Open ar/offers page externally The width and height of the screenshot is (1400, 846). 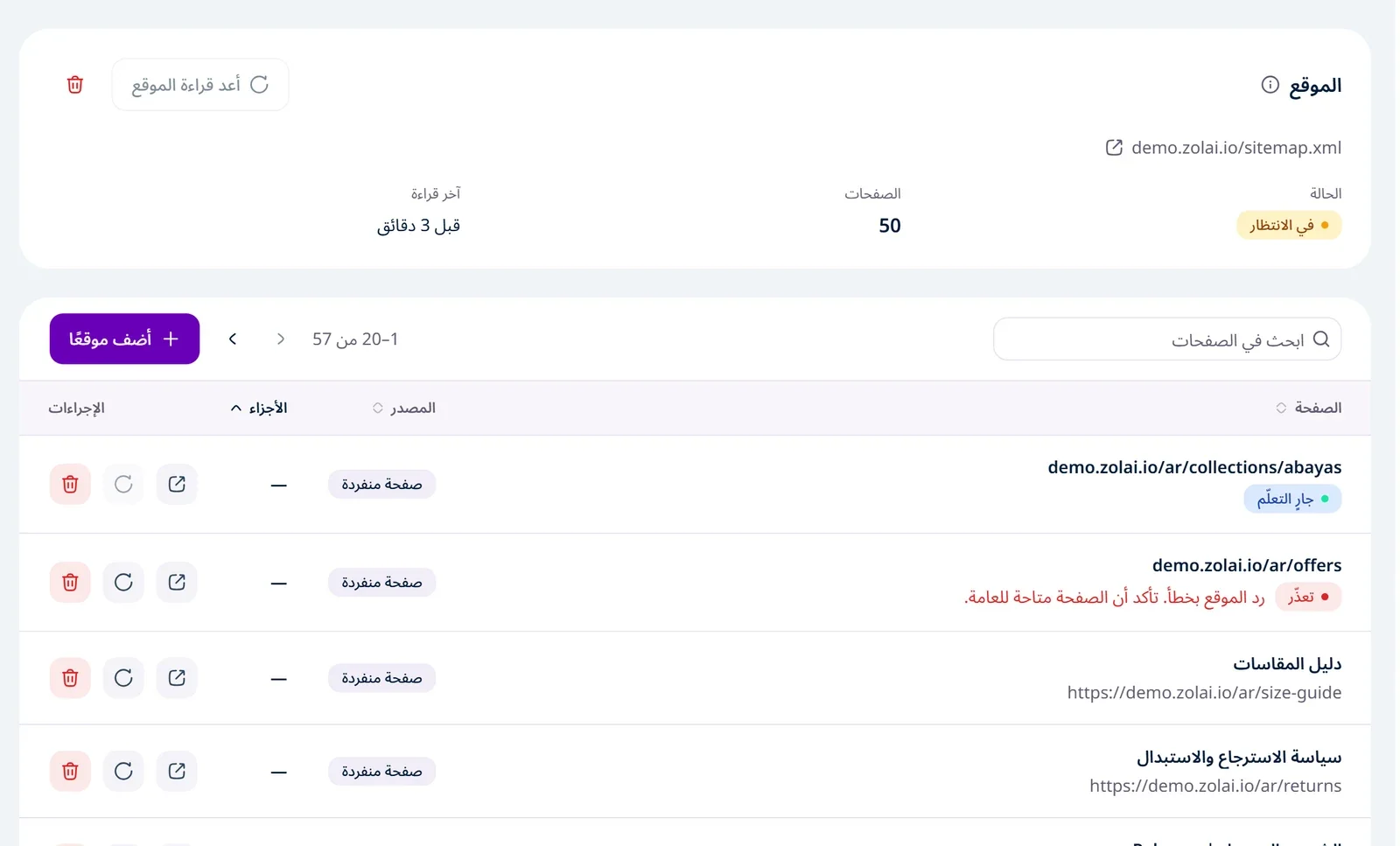pyautogui.click(x=177, y=582)
